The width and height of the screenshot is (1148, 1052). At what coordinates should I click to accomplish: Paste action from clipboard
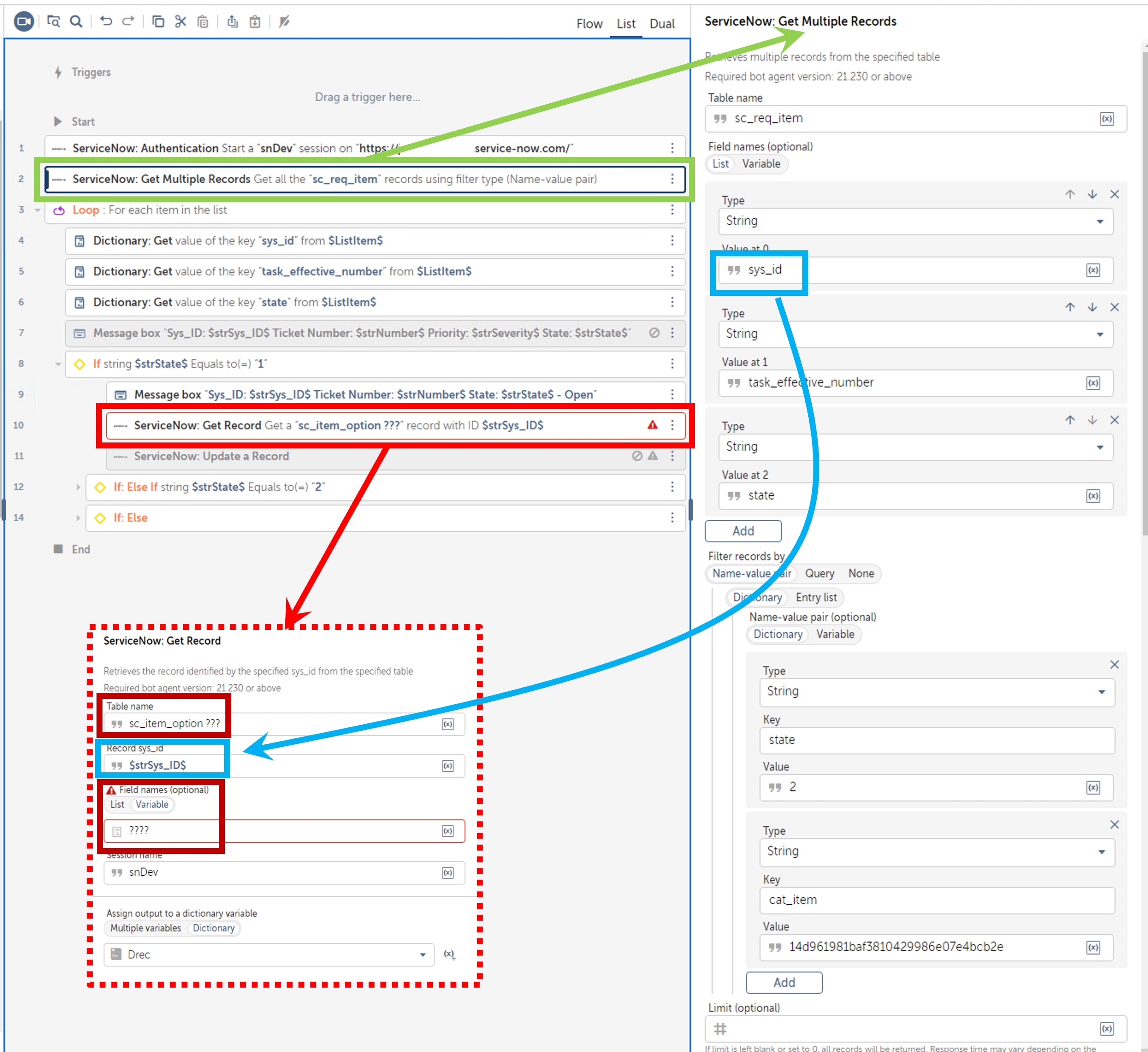coord(203,22)
